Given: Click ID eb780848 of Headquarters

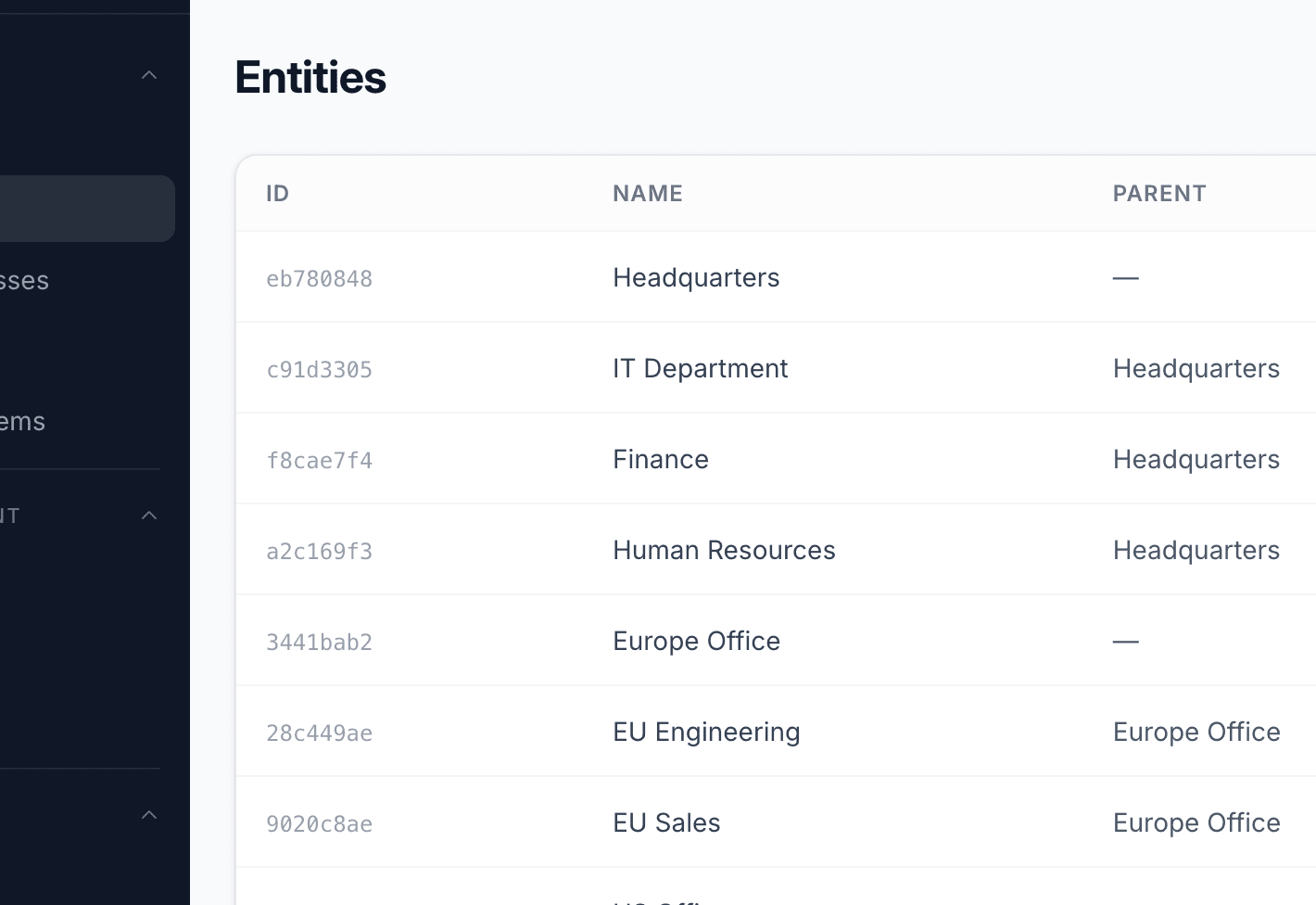Looking at the screenshot, I should point(319,277).
